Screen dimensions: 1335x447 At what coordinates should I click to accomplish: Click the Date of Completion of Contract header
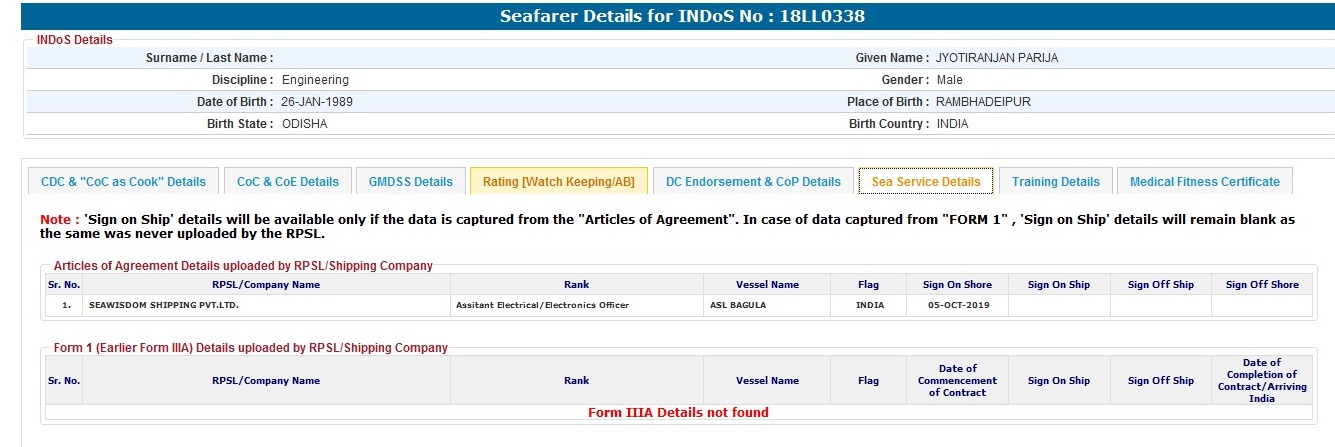click(x=1261, y=380)
